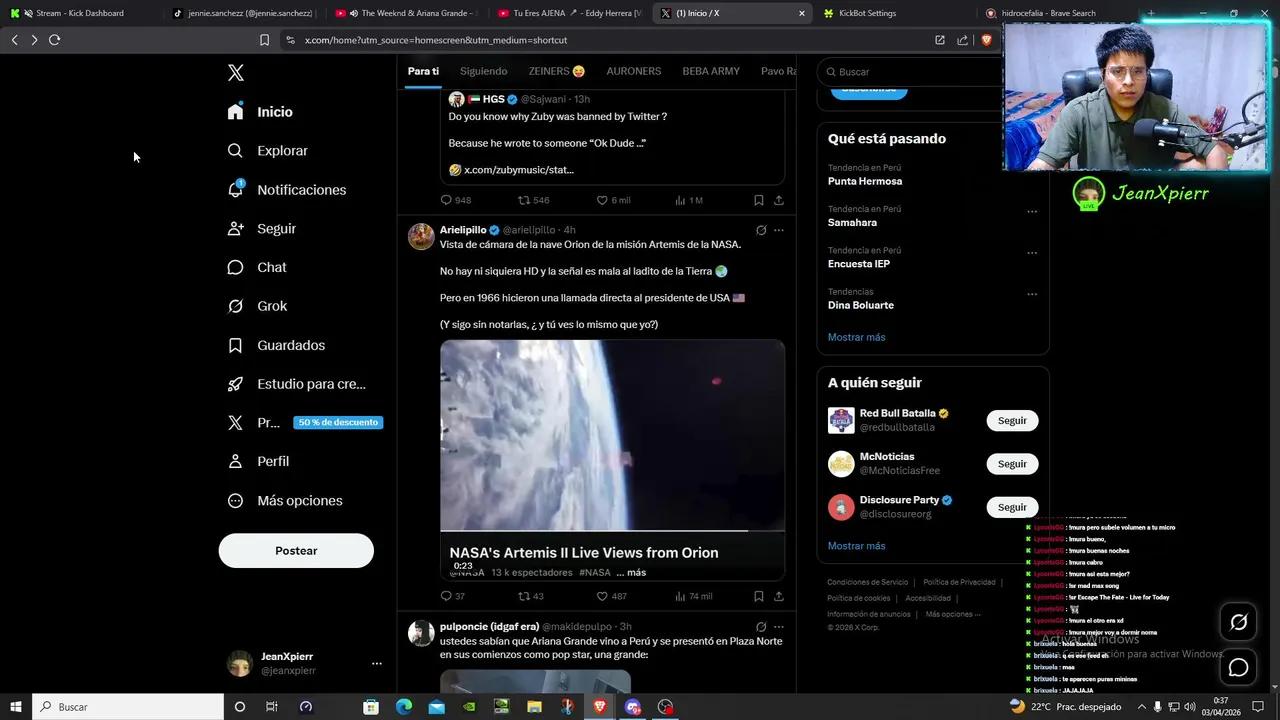Open options for the Encuesta IEP trend
The width and height of the screenshot is (1280, 720).
1032,253
